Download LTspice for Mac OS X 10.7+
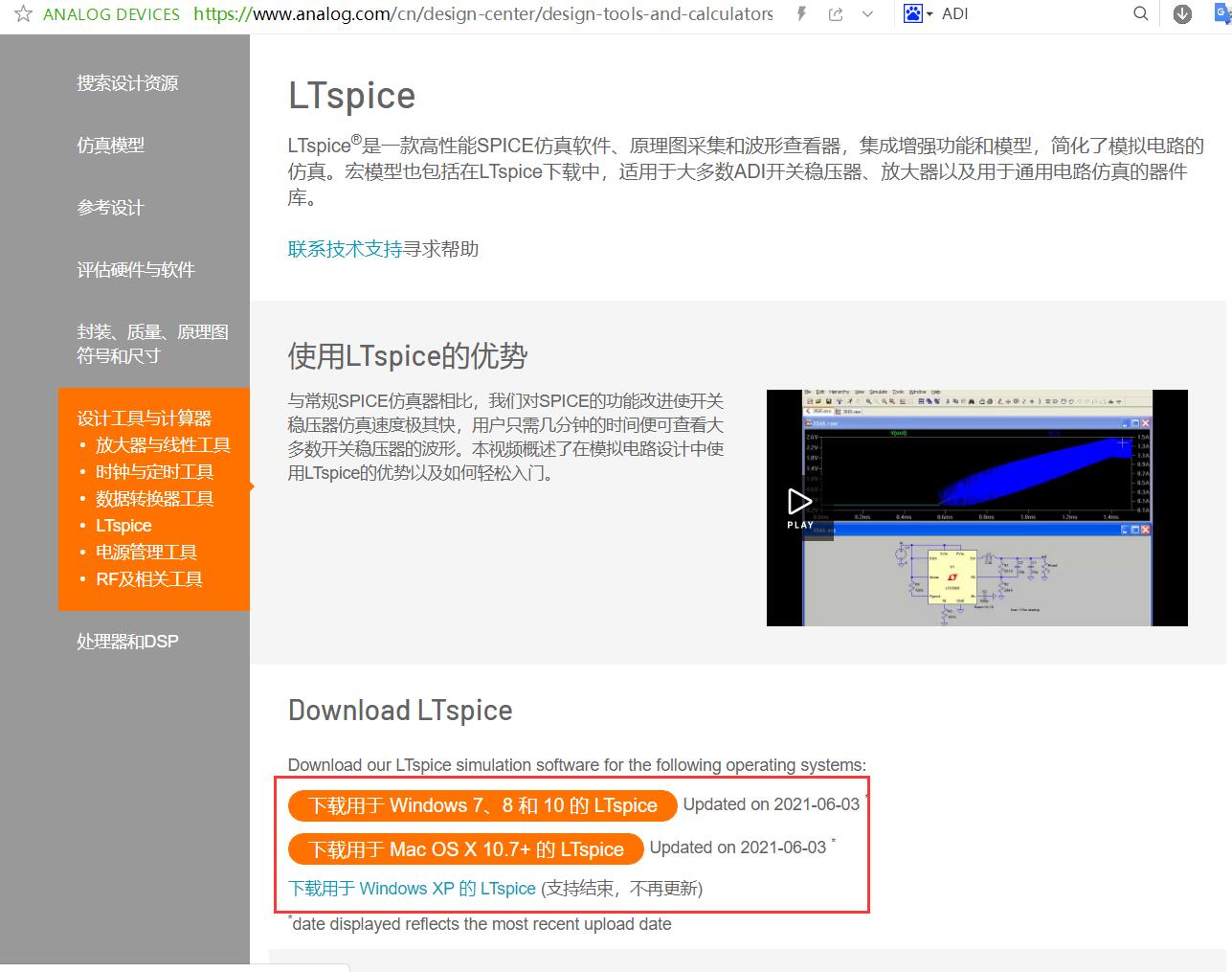The width and height of the screenshot is (1232, 972). click(466, 848)
